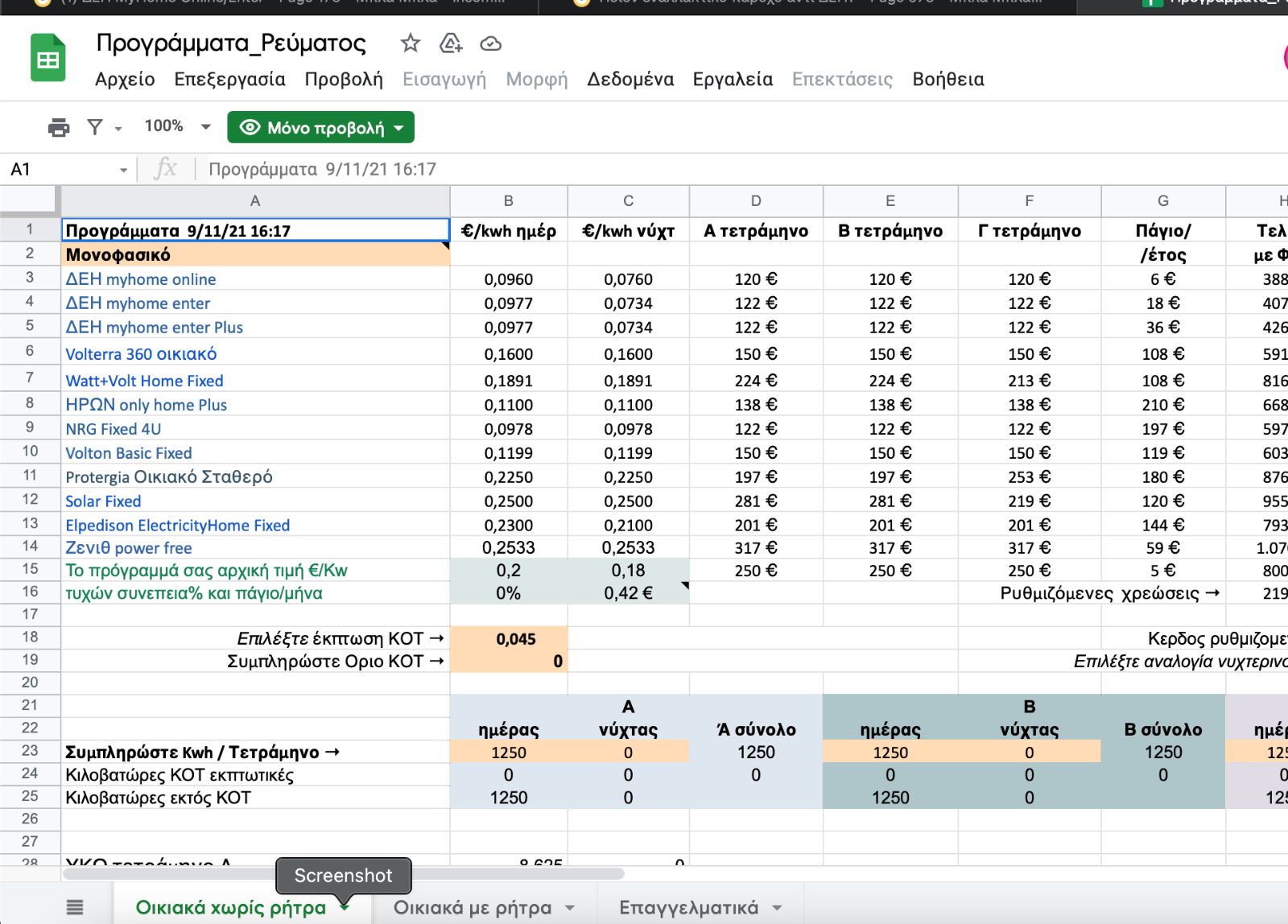Open the Βοήθεια menu
Image resolution: width=1288 pixels, height=924 pixels.
tap(948, 79)
